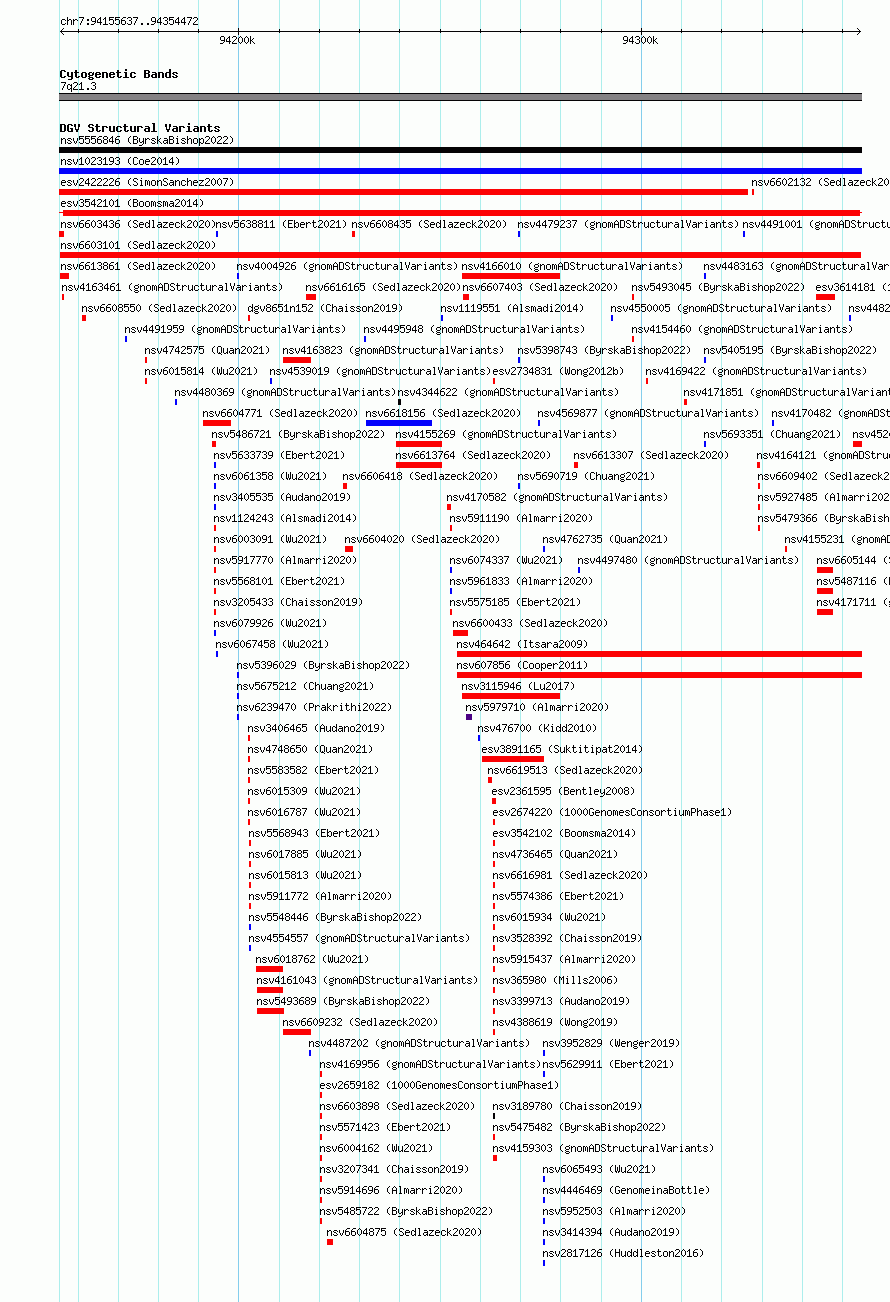Screen dimensions: 890x1302
Task: Click the nsv6018762 (Wu2021) label
Action: click(312, 959)
